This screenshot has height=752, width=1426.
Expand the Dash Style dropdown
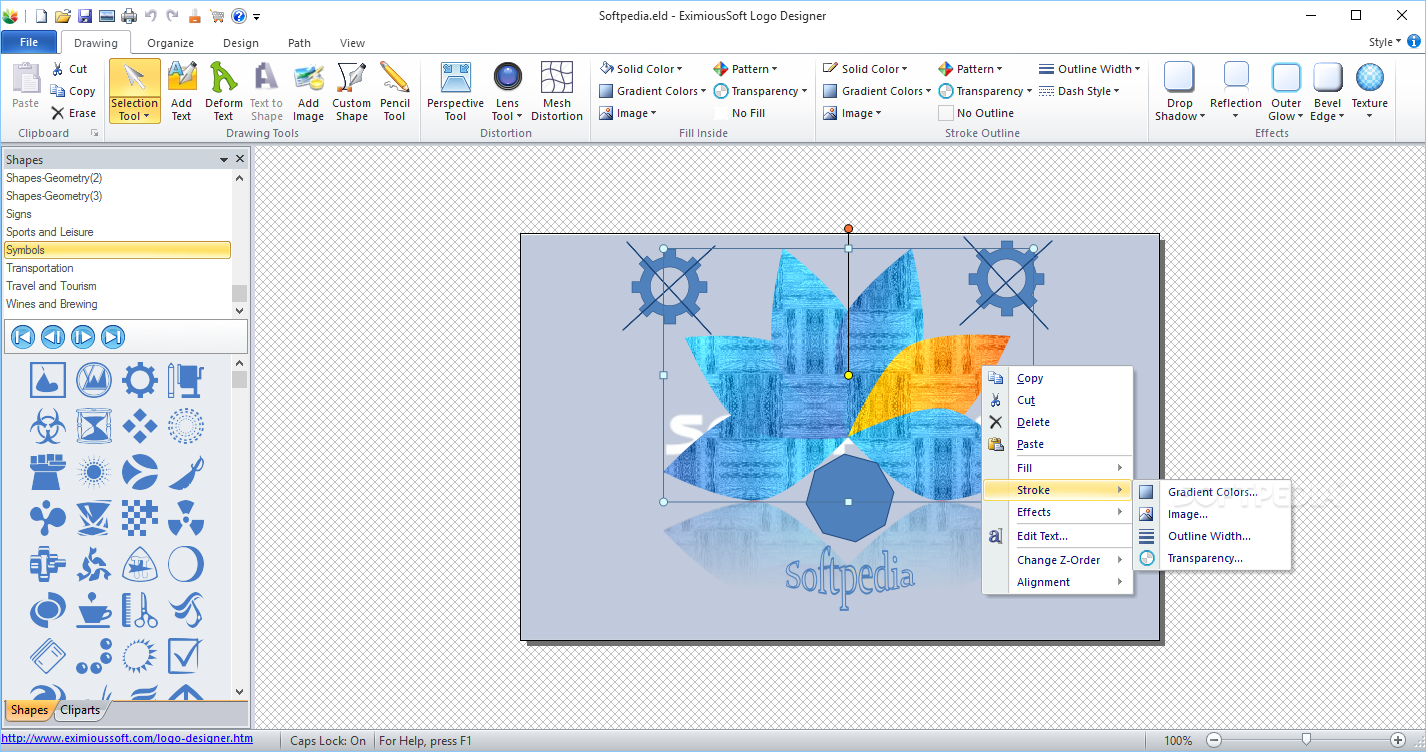click(x=1079, y=91)
